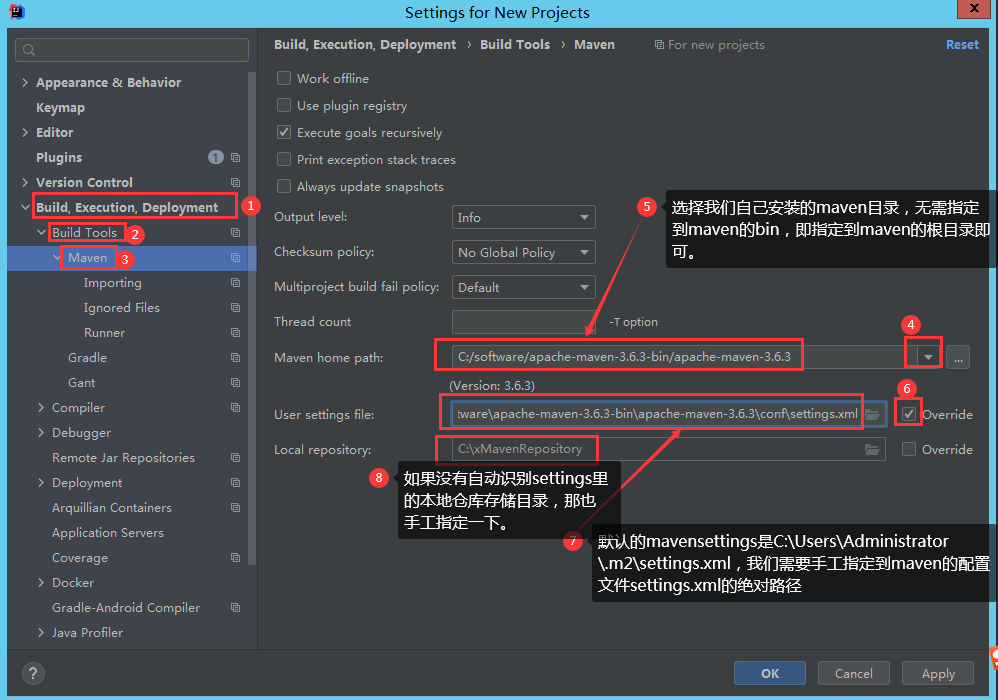The height and width of the screenshot is (700, 998).
Task: Open Application Servers settings
Action: (108, 533)
